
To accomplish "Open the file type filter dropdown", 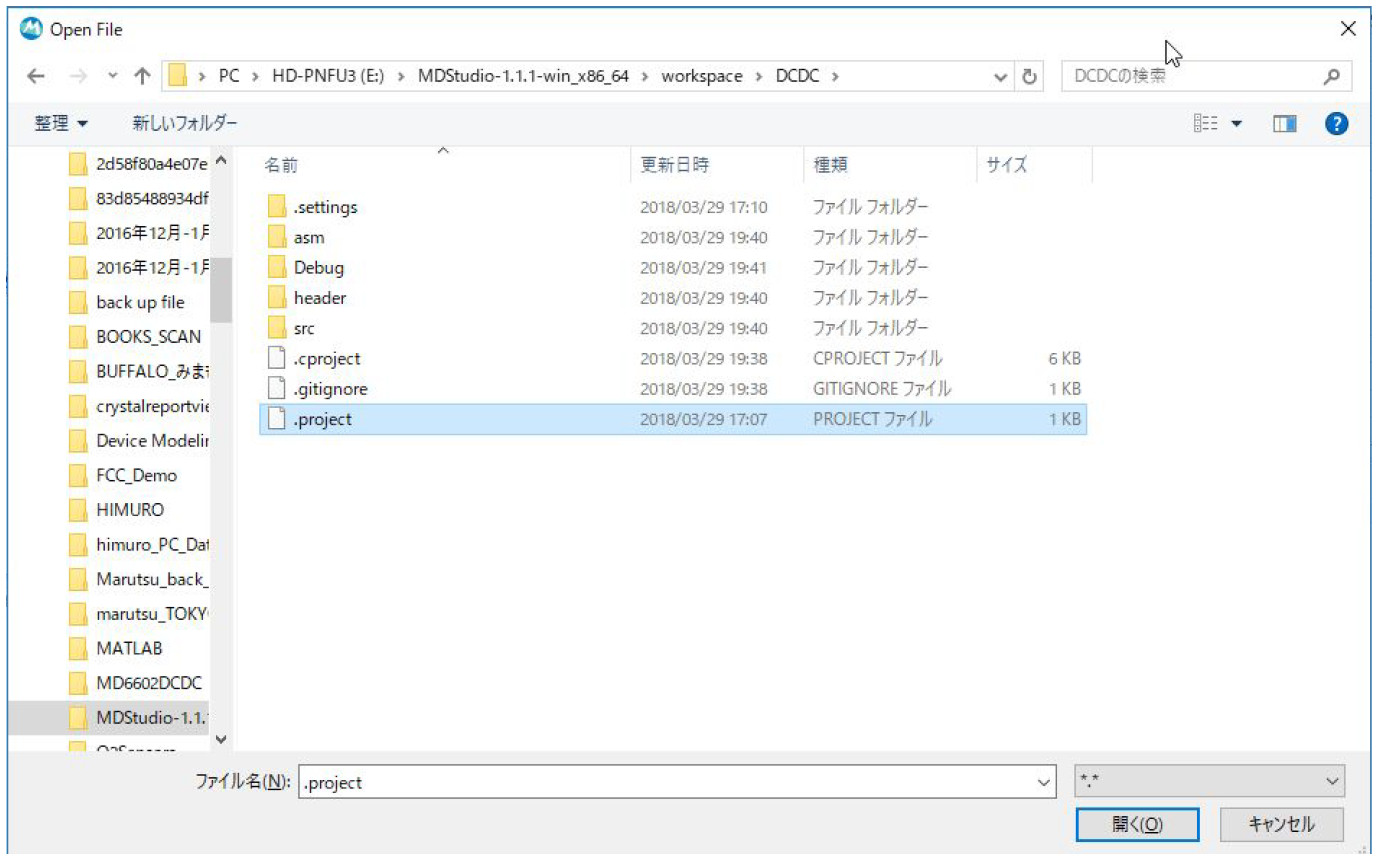I will pos(1209,781).
